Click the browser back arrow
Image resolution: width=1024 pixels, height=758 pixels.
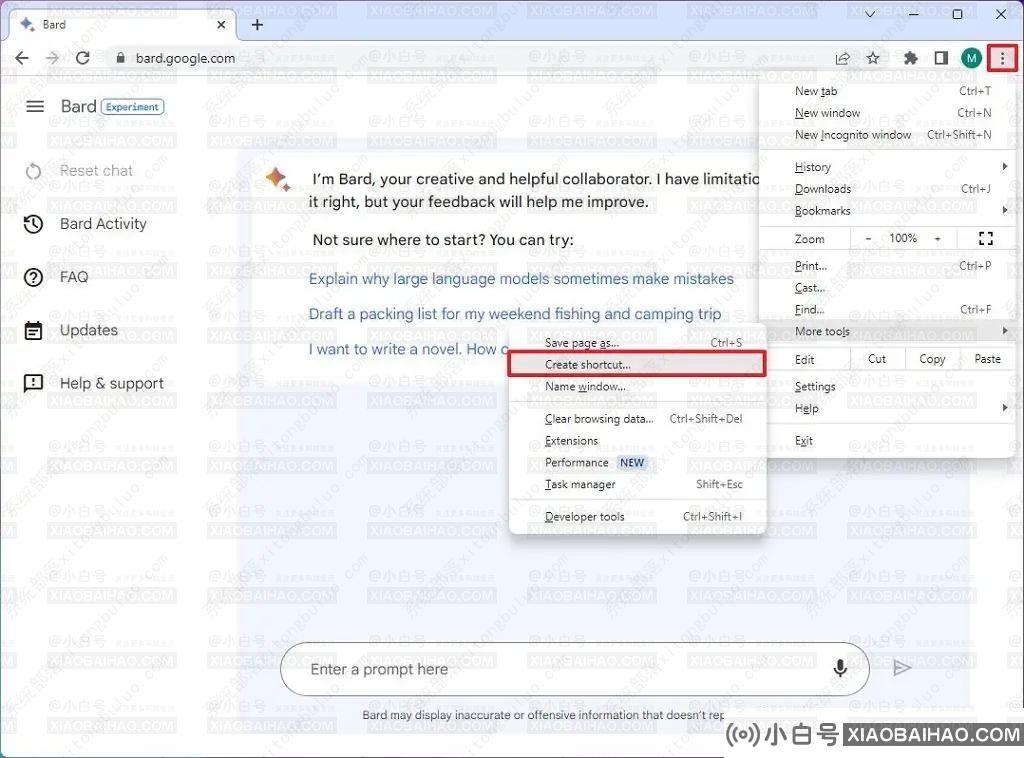[x=22, y=58]
